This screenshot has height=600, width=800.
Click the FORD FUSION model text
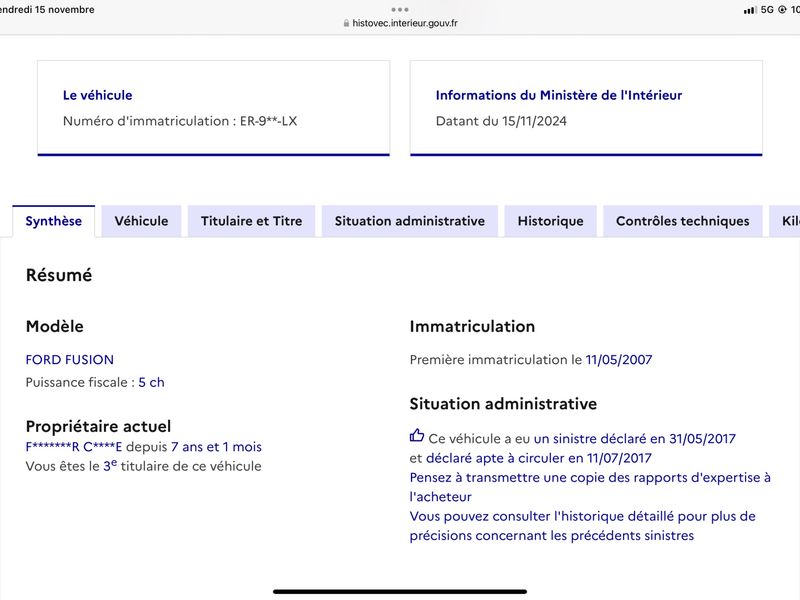click(x=70, y=360)
